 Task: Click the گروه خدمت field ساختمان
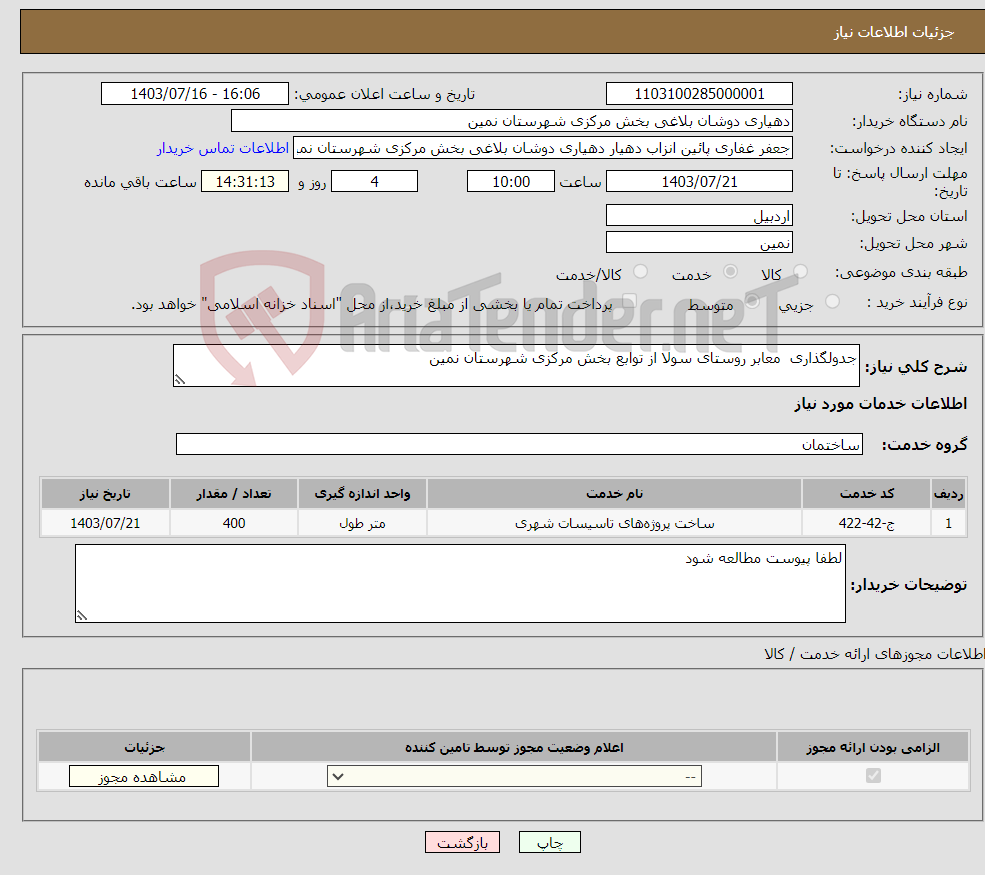tap(520, 444)
